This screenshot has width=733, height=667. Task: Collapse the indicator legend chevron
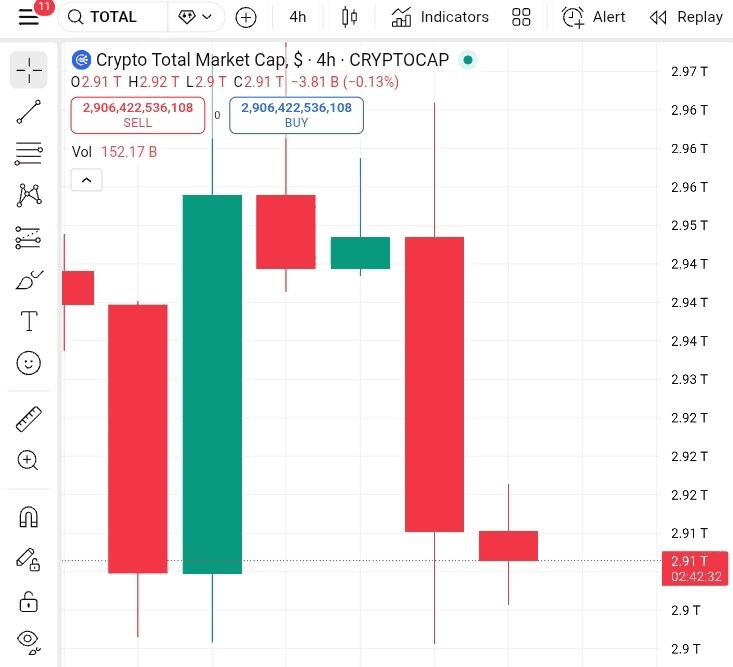(x=86, y=180)
